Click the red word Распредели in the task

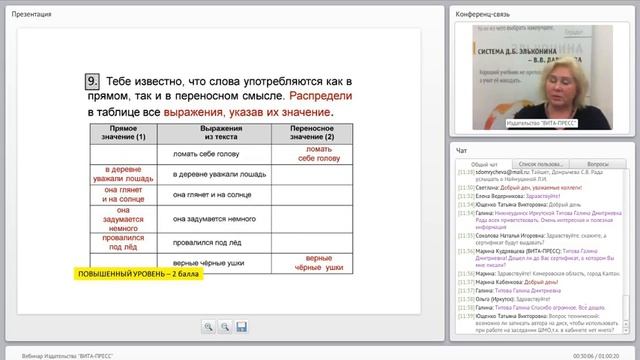pos(320,96)
